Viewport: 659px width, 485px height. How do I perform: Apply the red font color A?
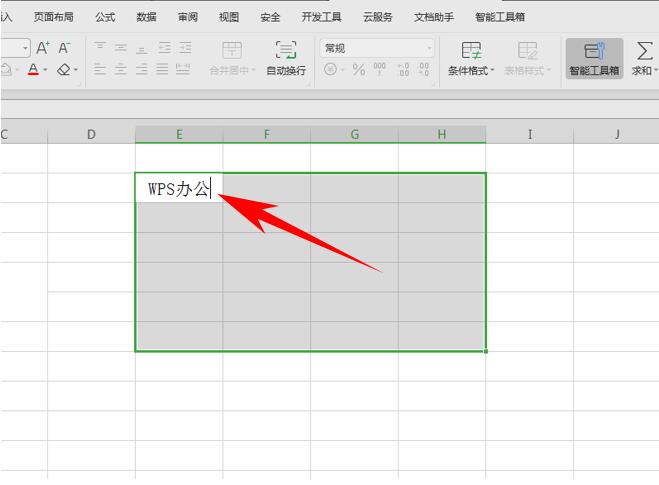click(33, 69)
